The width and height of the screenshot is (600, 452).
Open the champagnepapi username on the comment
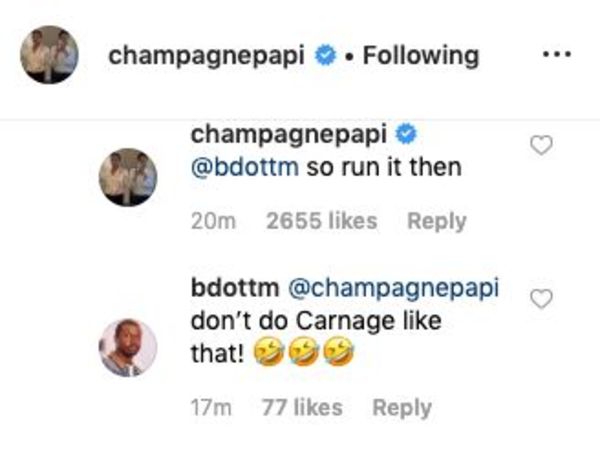[289, 135]
